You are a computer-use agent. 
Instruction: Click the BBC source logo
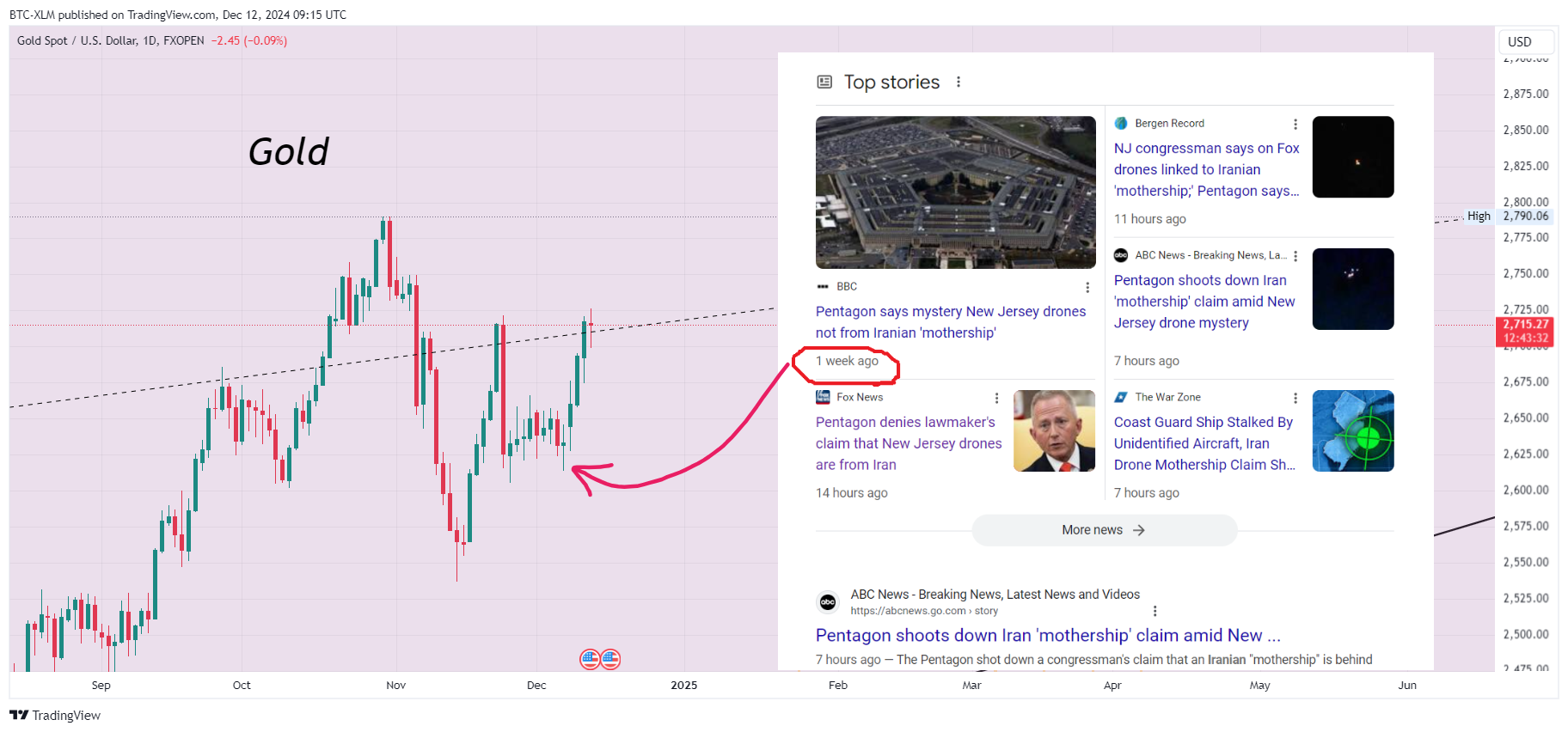click(823, 286)
